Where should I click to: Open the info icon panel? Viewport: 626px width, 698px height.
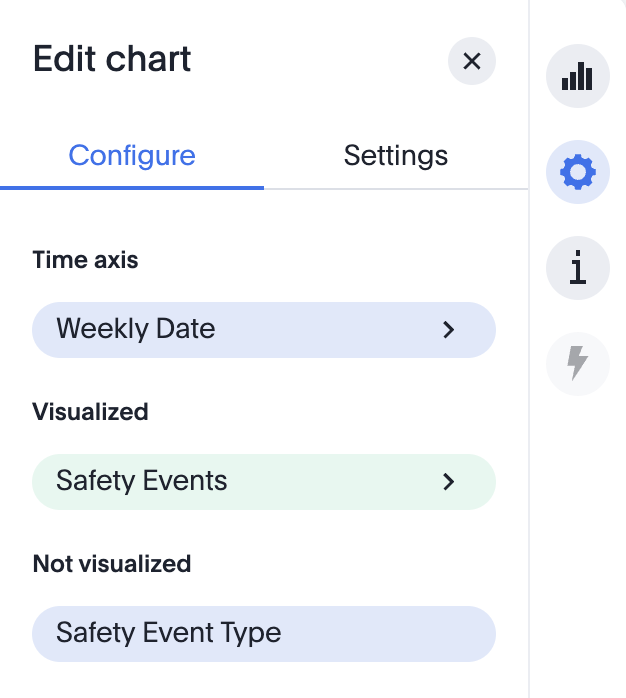tap(577, 269)
